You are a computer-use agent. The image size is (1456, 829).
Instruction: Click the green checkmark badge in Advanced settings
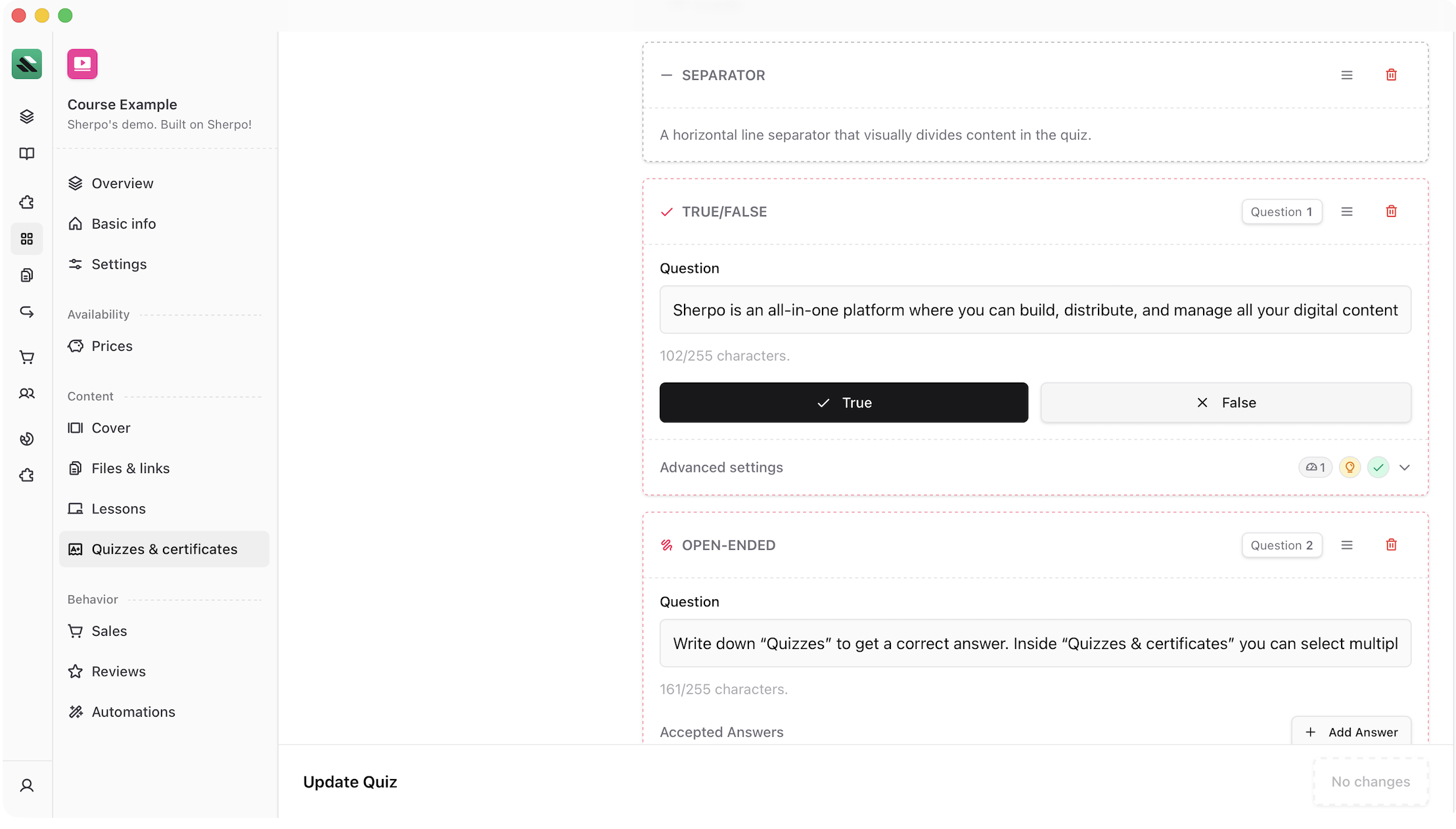click(x=1378, y=468)
